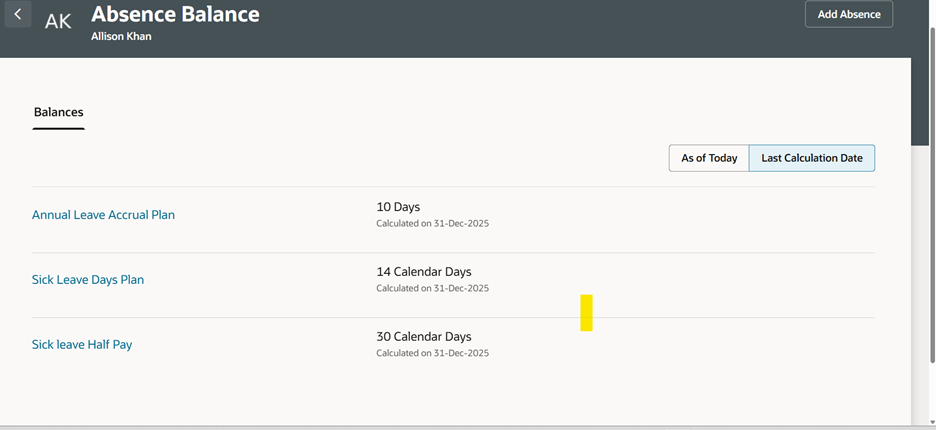Select the Last Calculation Date option
The width and height of the screenshot is (936, 430).
(x=812, y=158)
